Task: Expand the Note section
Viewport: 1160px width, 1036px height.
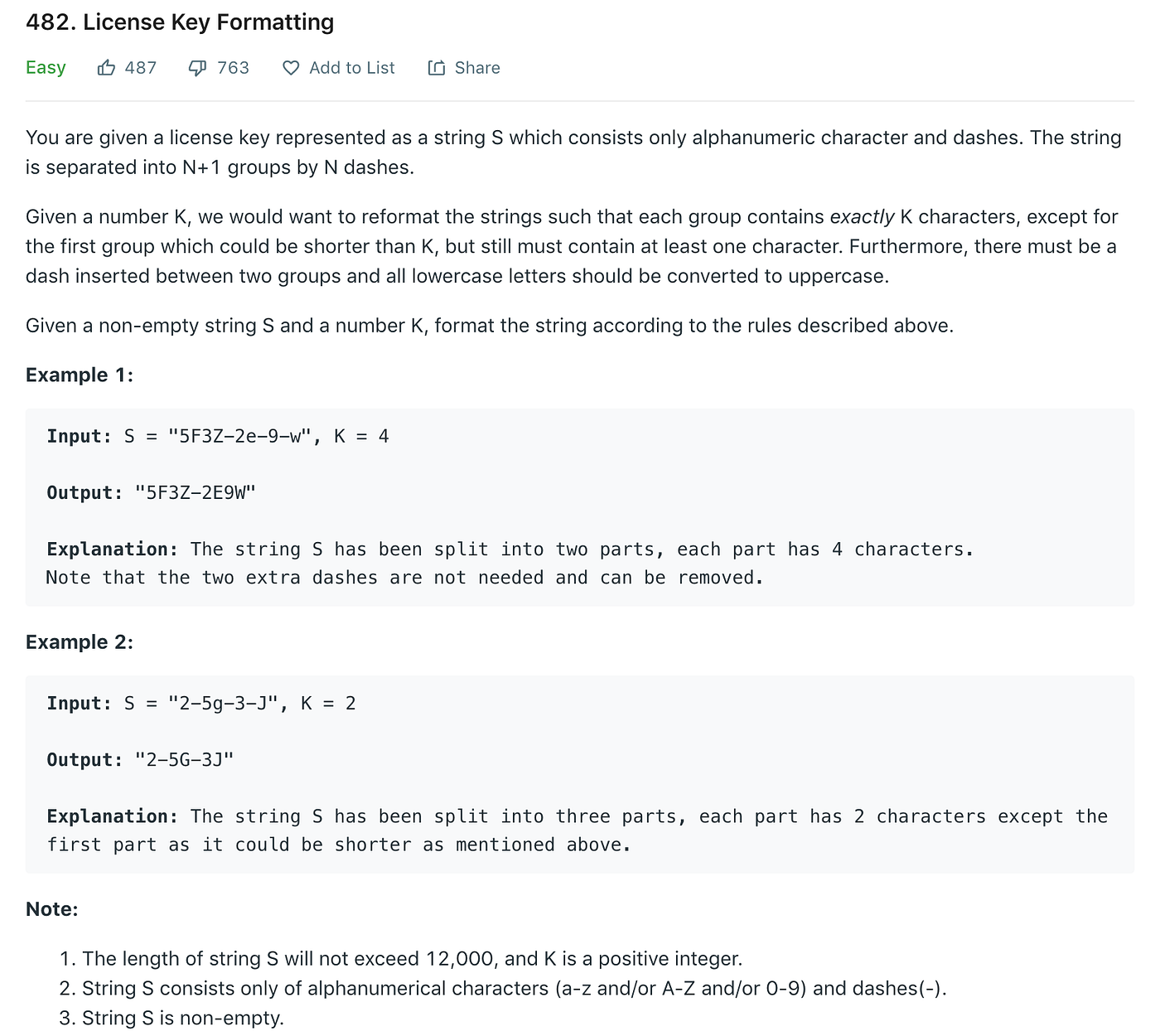Action: tap(51, 908)
